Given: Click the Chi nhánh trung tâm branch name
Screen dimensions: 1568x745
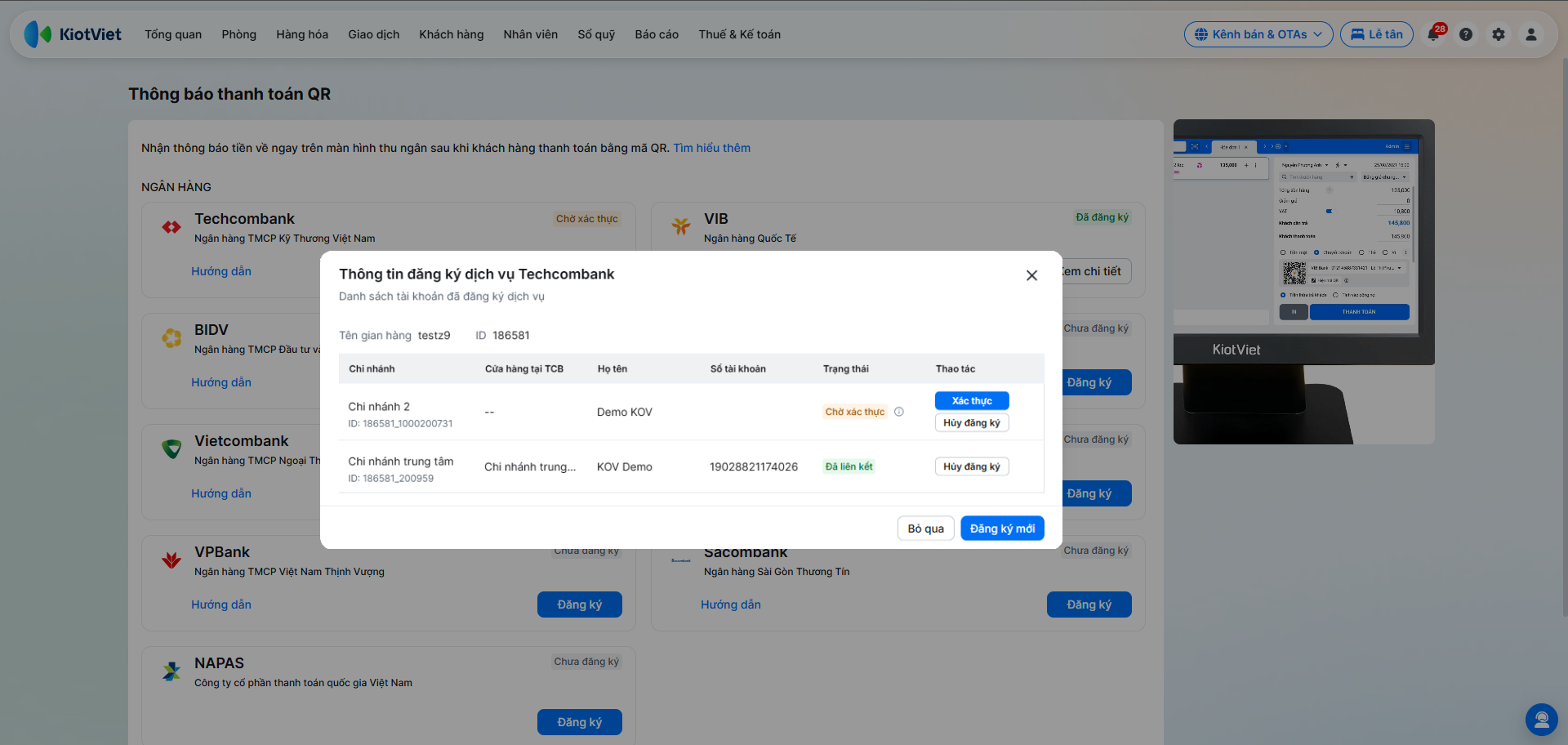Looking at the screenshot, I should click(401, 461).
